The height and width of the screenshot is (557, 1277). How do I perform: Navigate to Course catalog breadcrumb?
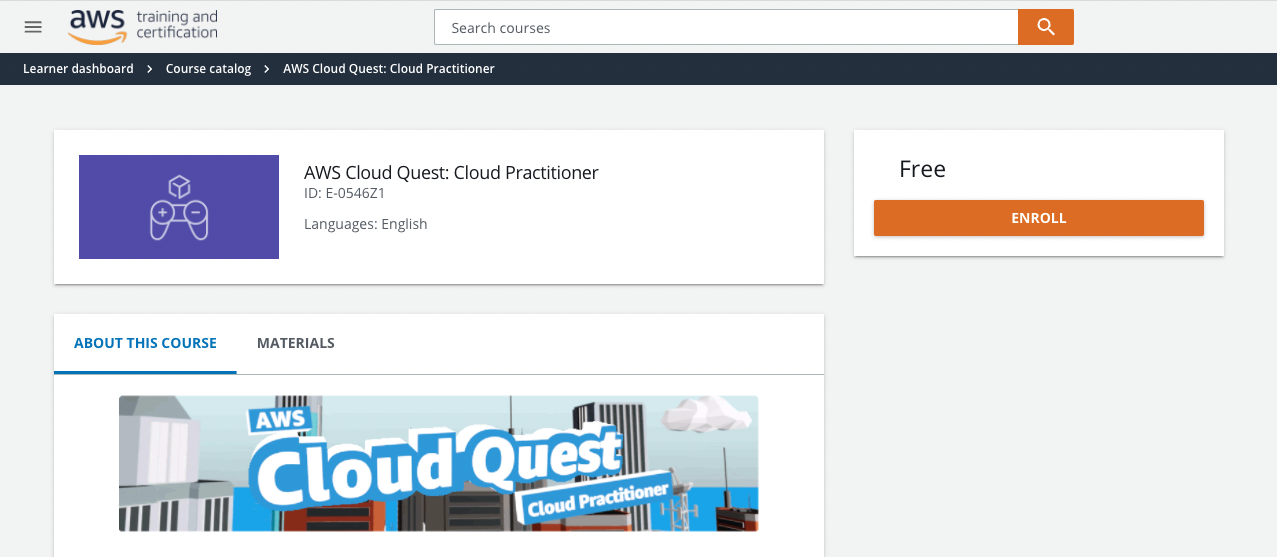coord(208,69)
